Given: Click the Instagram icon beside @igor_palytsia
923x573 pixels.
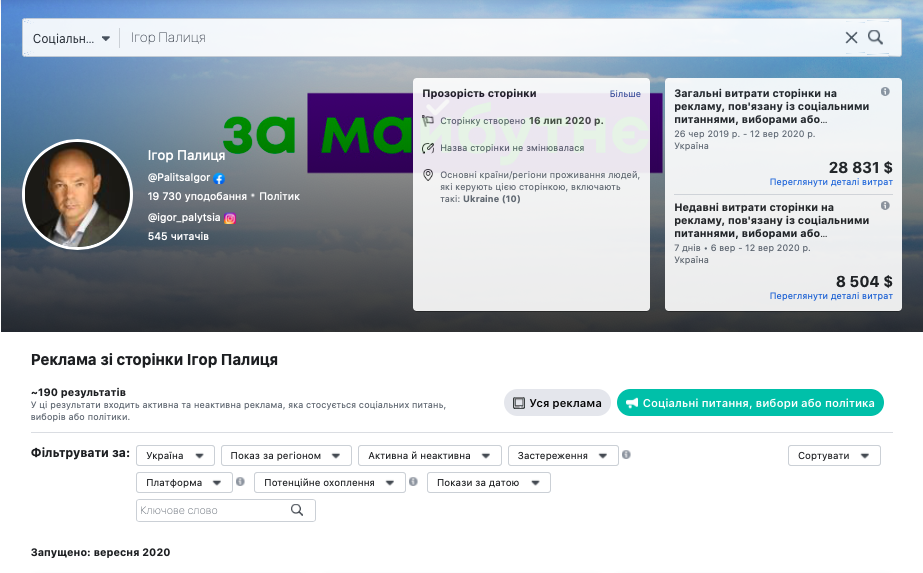Looking at the screenshot, I should [x=229, y=217].
